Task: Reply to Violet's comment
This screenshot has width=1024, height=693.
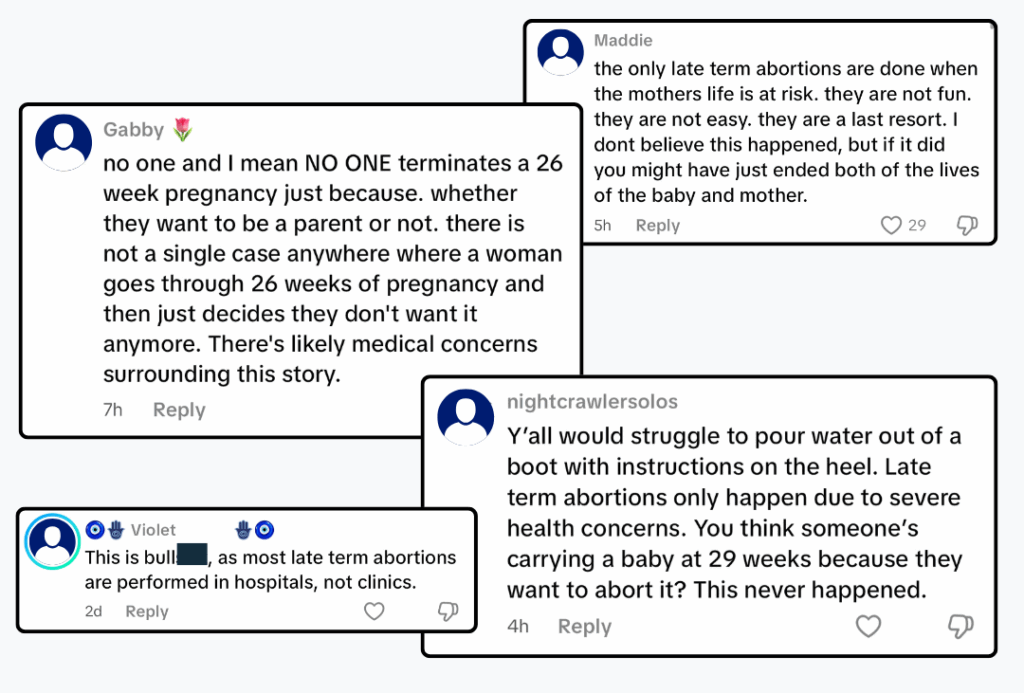Action: pyautogui.click(x=147, y=611)
